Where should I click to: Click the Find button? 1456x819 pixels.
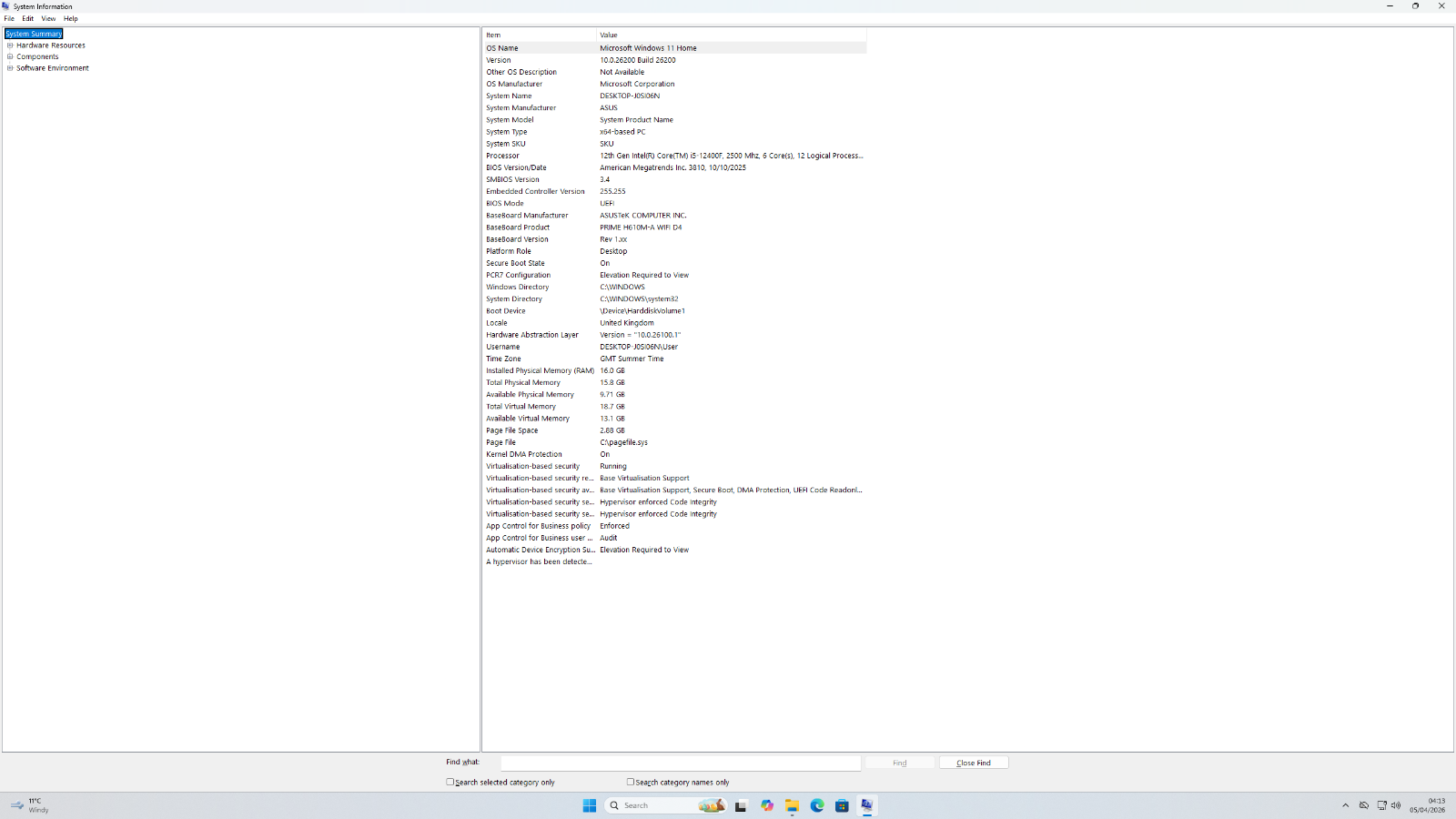900,763
